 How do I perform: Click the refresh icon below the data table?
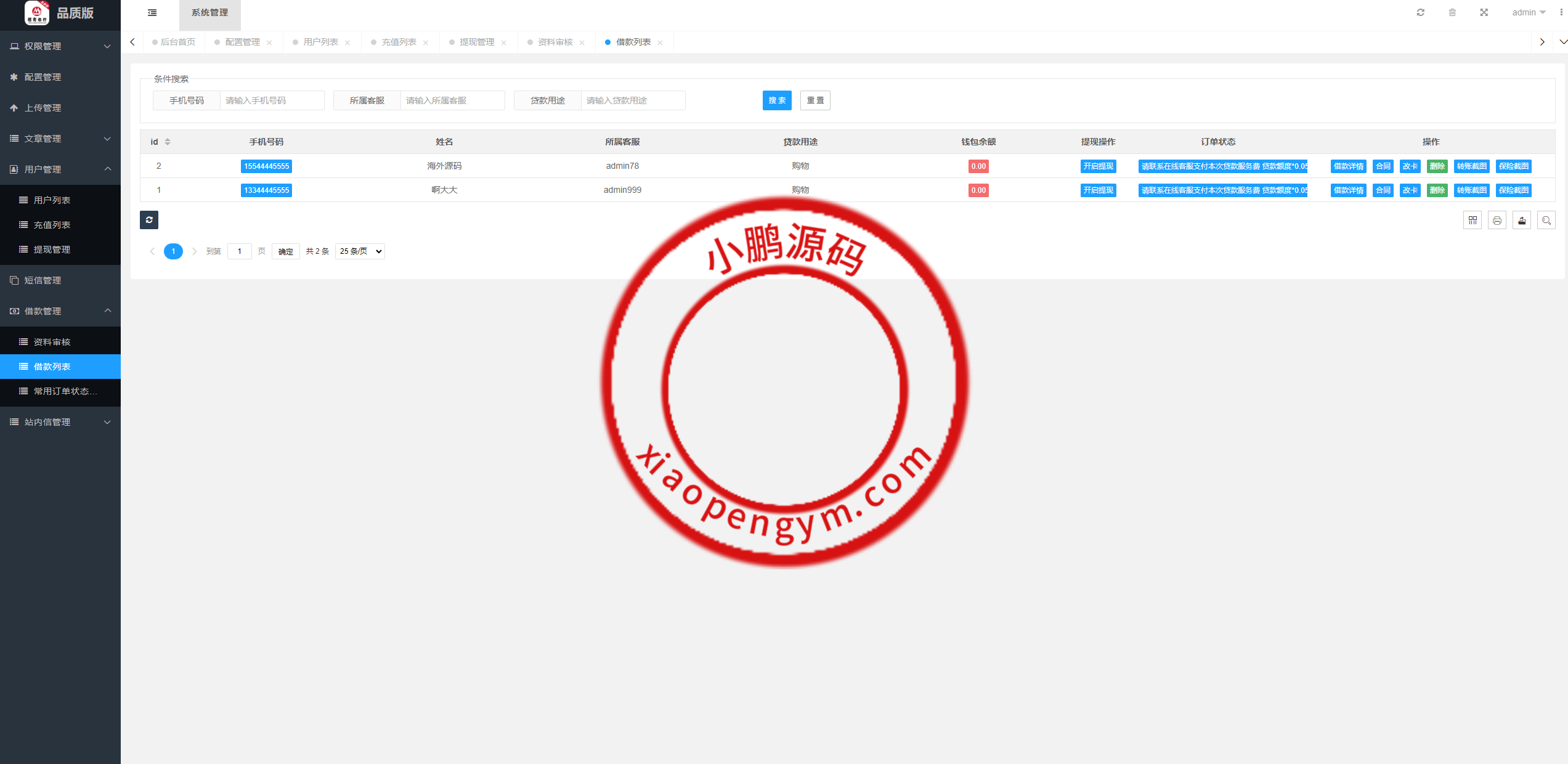(x=148, y=219)
